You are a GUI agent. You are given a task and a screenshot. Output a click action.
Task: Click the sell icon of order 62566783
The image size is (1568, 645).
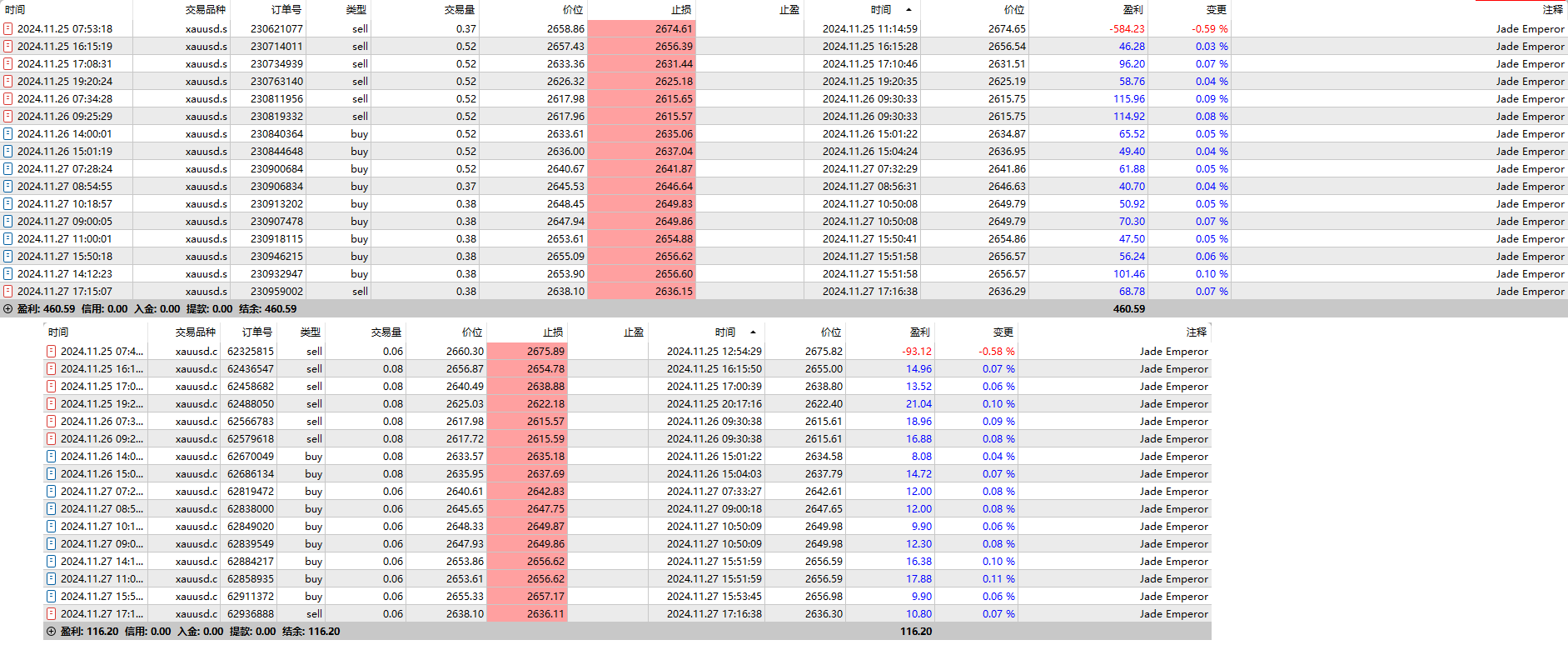tap(52, 421)
